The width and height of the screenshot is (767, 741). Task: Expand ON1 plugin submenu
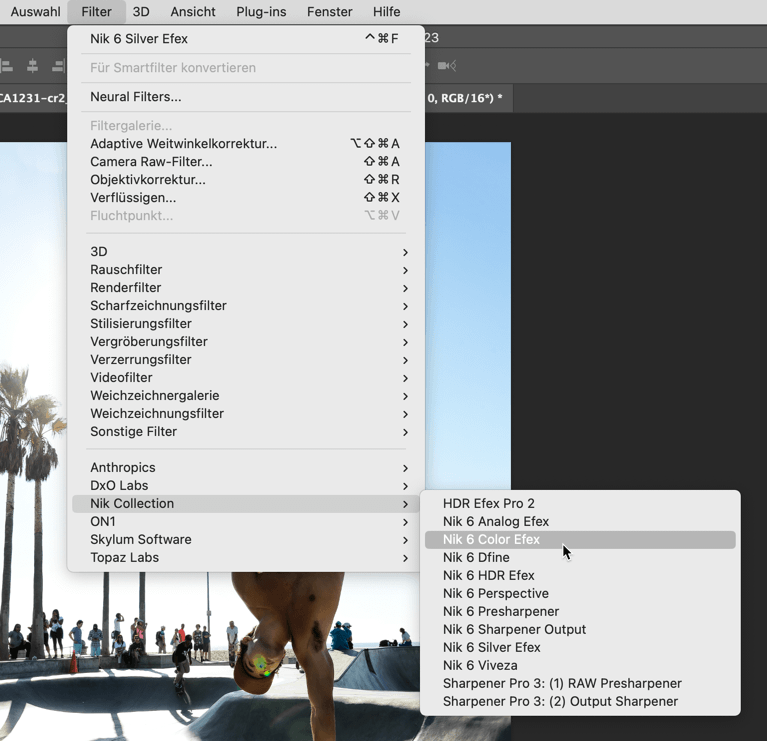click(x=246, y=522)
